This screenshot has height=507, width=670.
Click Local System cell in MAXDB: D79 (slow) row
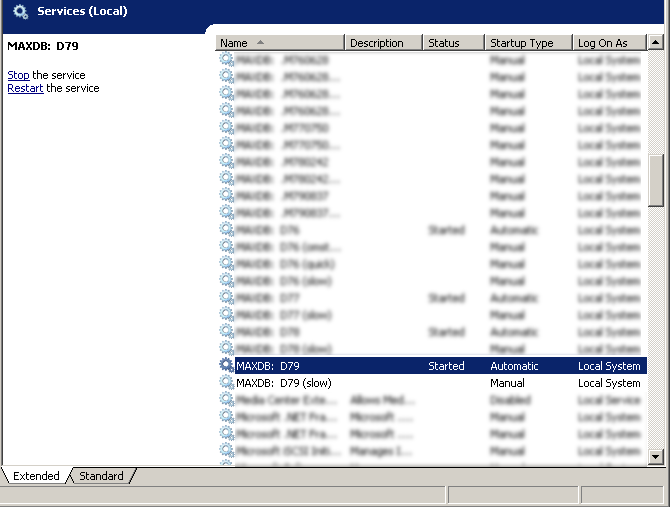pyautogui.click(x=609, y=383)
